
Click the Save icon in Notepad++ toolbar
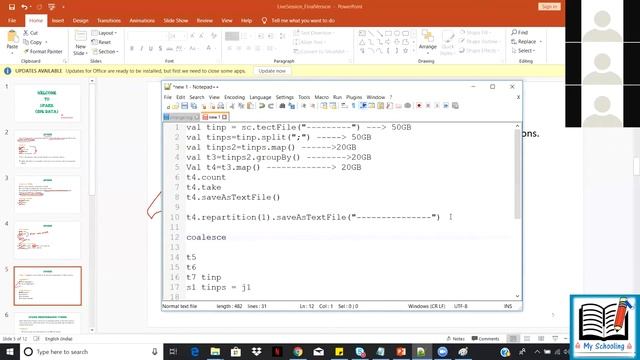pos(184,106)
